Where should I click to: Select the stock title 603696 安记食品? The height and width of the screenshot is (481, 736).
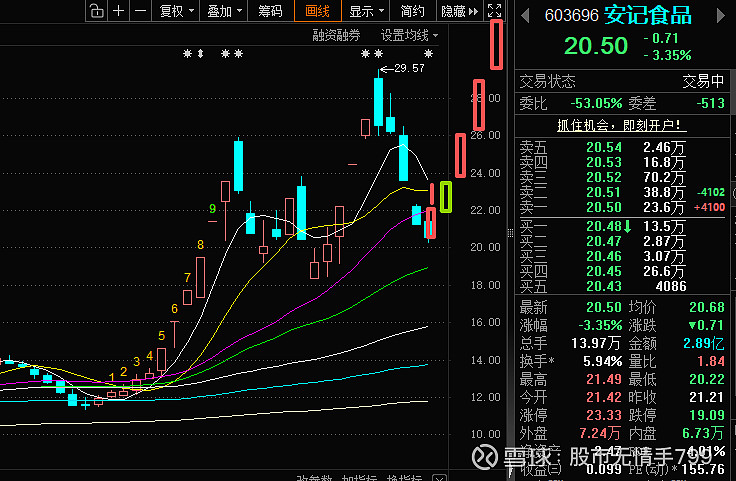tap(618, 15)
